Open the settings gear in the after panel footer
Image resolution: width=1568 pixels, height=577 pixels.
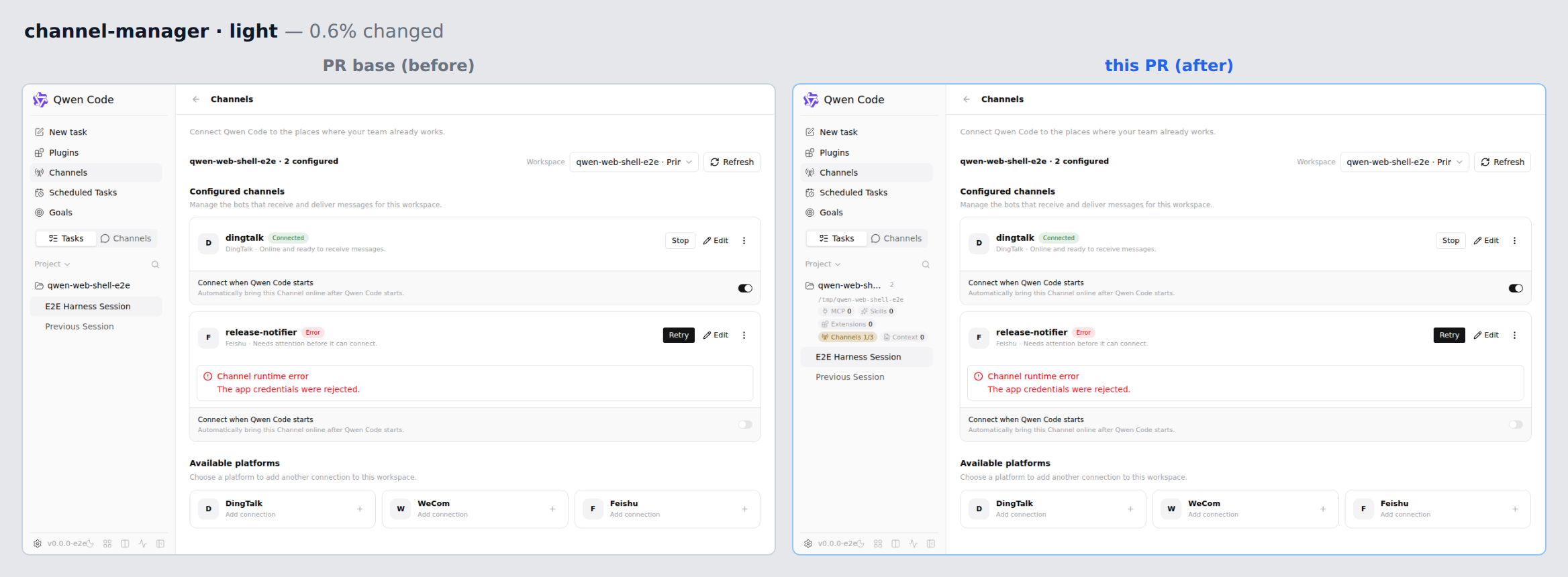point(808,543)
